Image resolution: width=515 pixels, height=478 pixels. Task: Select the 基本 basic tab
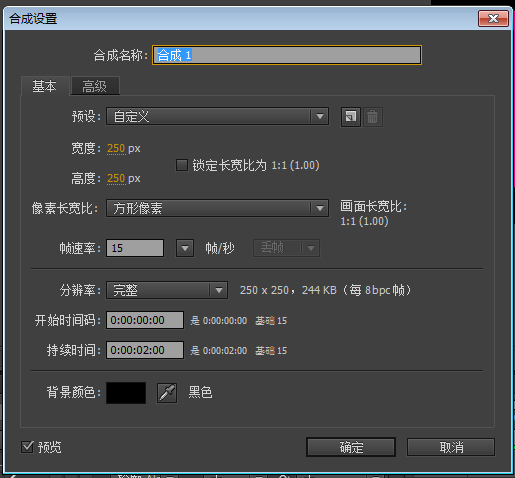pyautogui.click(x=45, y=86)
